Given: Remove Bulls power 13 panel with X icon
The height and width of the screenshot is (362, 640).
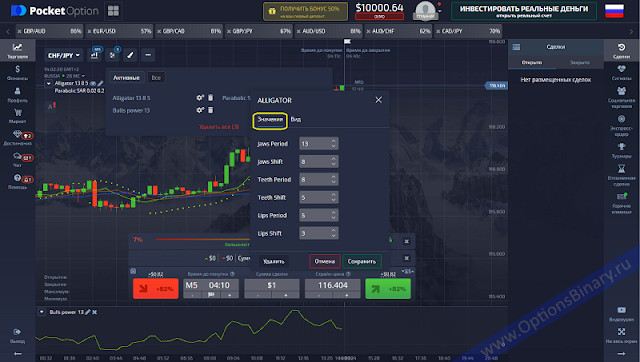Looking at the screenshot, I should click(95, 312).
